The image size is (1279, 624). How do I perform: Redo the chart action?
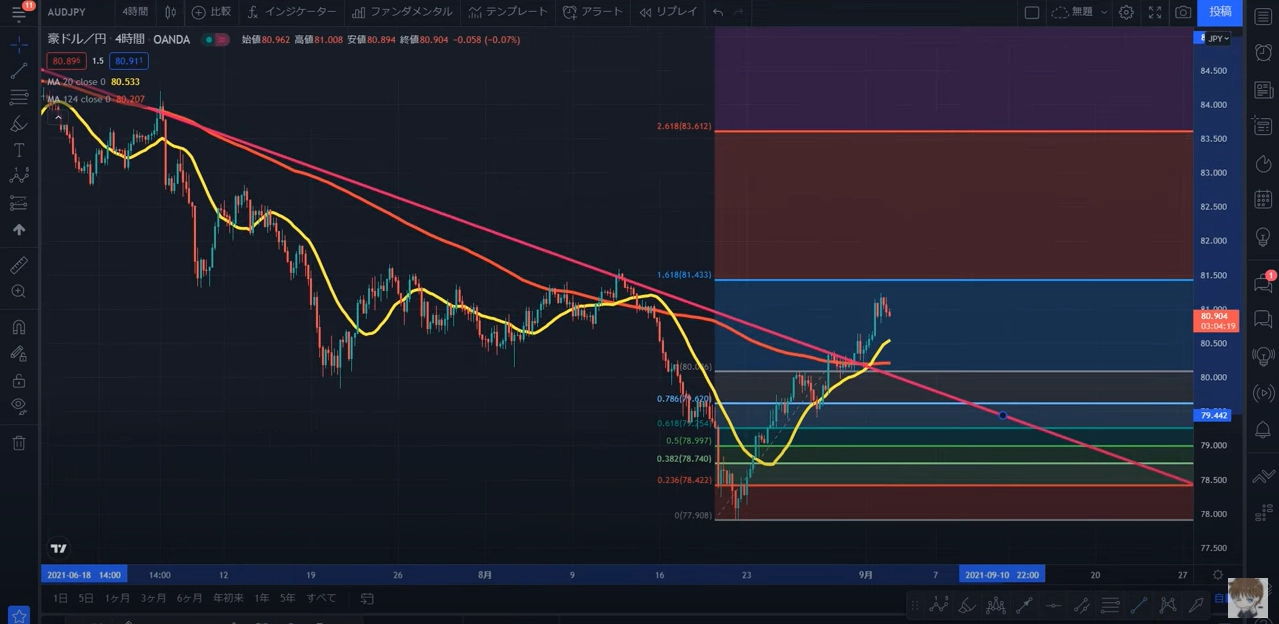pos(739,12)
